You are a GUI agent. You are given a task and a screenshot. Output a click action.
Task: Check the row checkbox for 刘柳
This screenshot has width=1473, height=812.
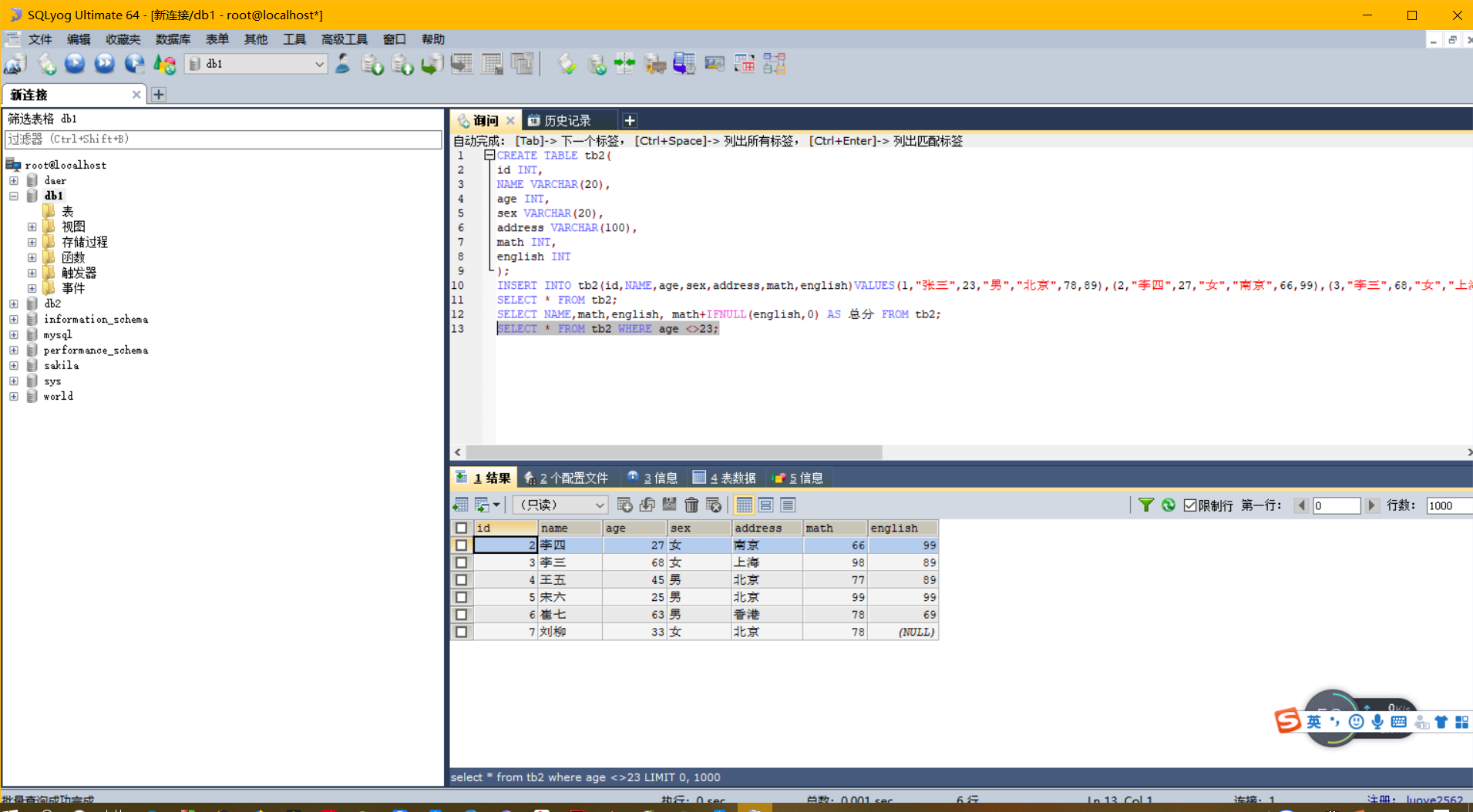[461, 632]
